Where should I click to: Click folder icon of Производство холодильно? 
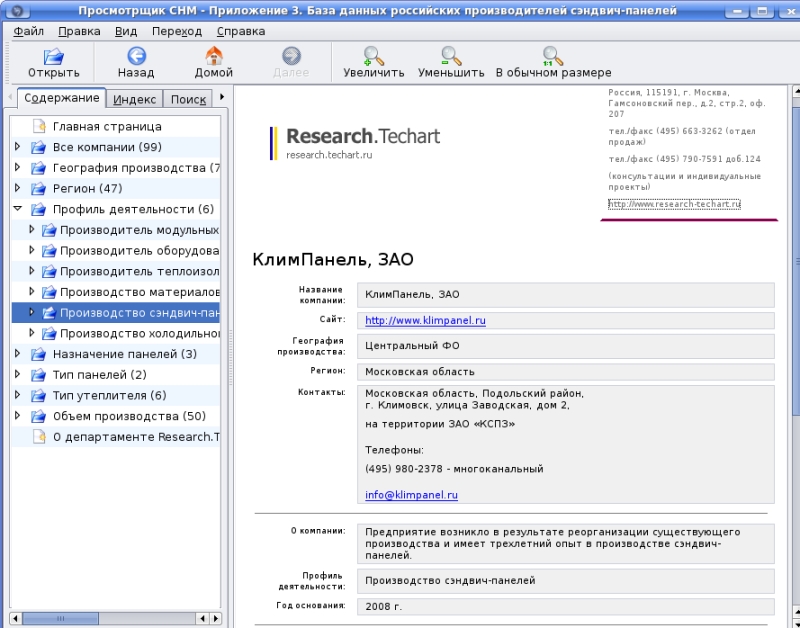pyautogui.click(x=49, y=334)
